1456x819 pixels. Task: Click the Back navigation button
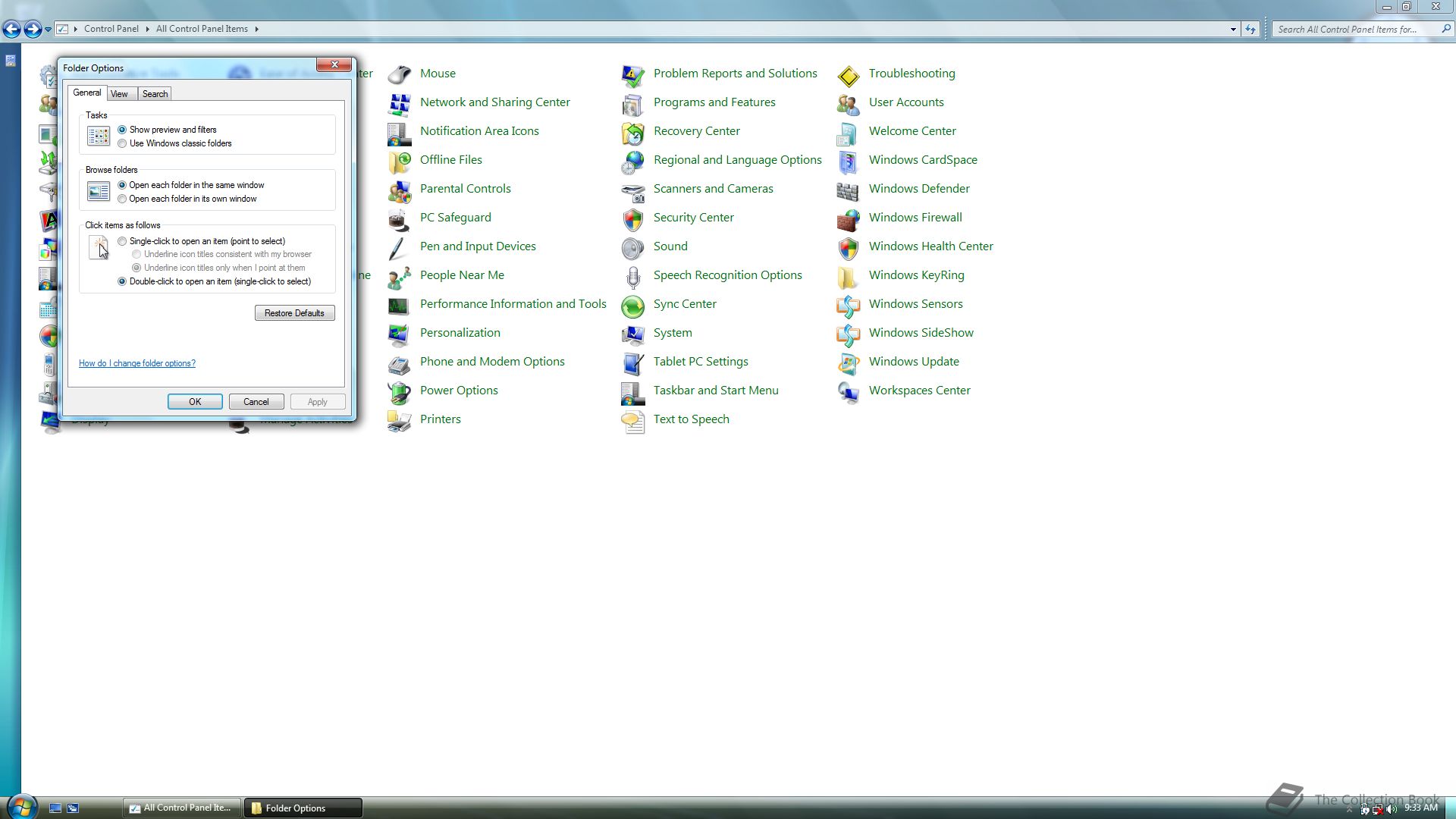(x=11, y=30)
